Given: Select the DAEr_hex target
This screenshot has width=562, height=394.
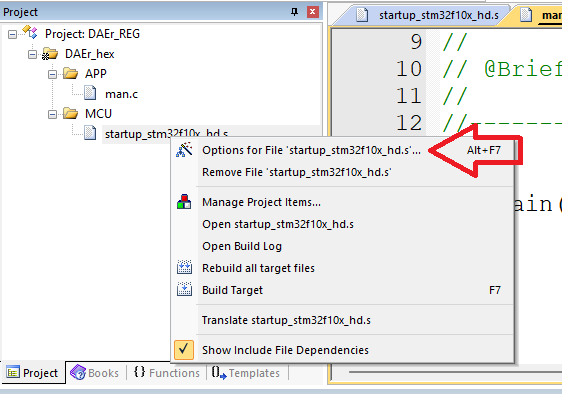Looking at the screenshot, I should click(x=89, y=54).
